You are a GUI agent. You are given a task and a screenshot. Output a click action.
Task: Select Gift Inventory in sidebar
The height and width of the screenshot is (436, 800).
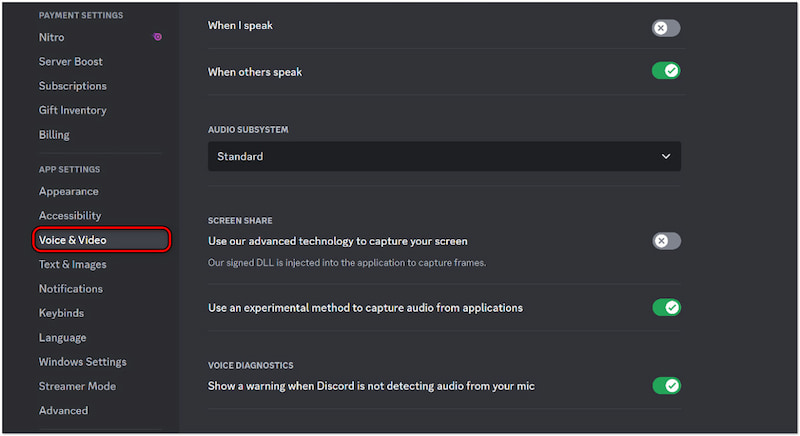(73, 110)
